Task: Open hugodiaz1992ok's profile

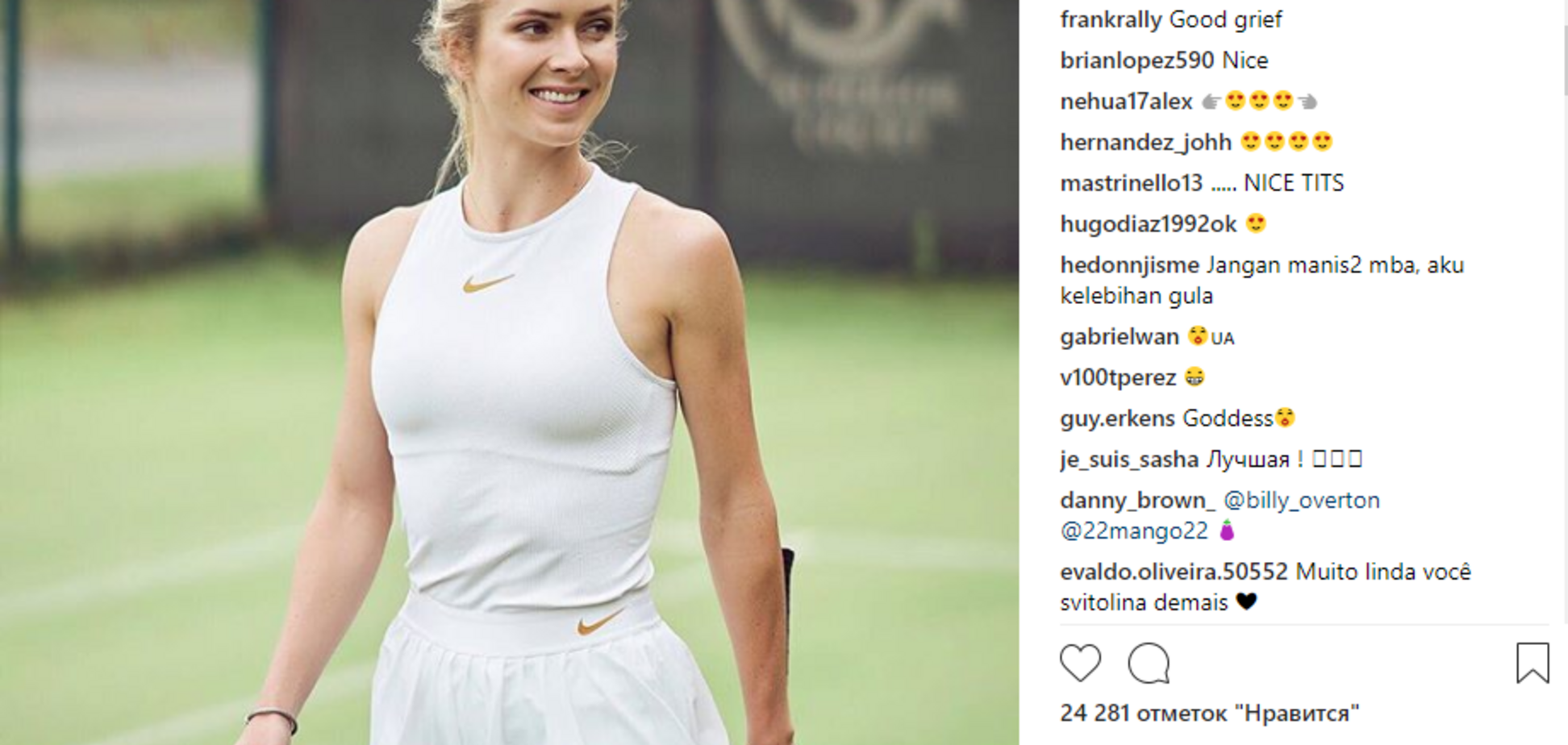Action: 1148,224
